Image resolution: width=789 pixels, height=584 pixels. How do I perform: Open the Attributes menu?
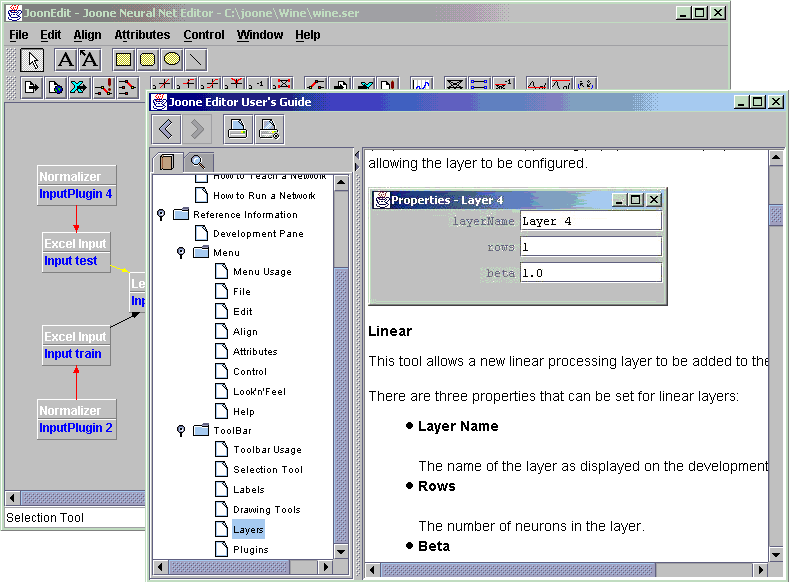tap(142, 35)
